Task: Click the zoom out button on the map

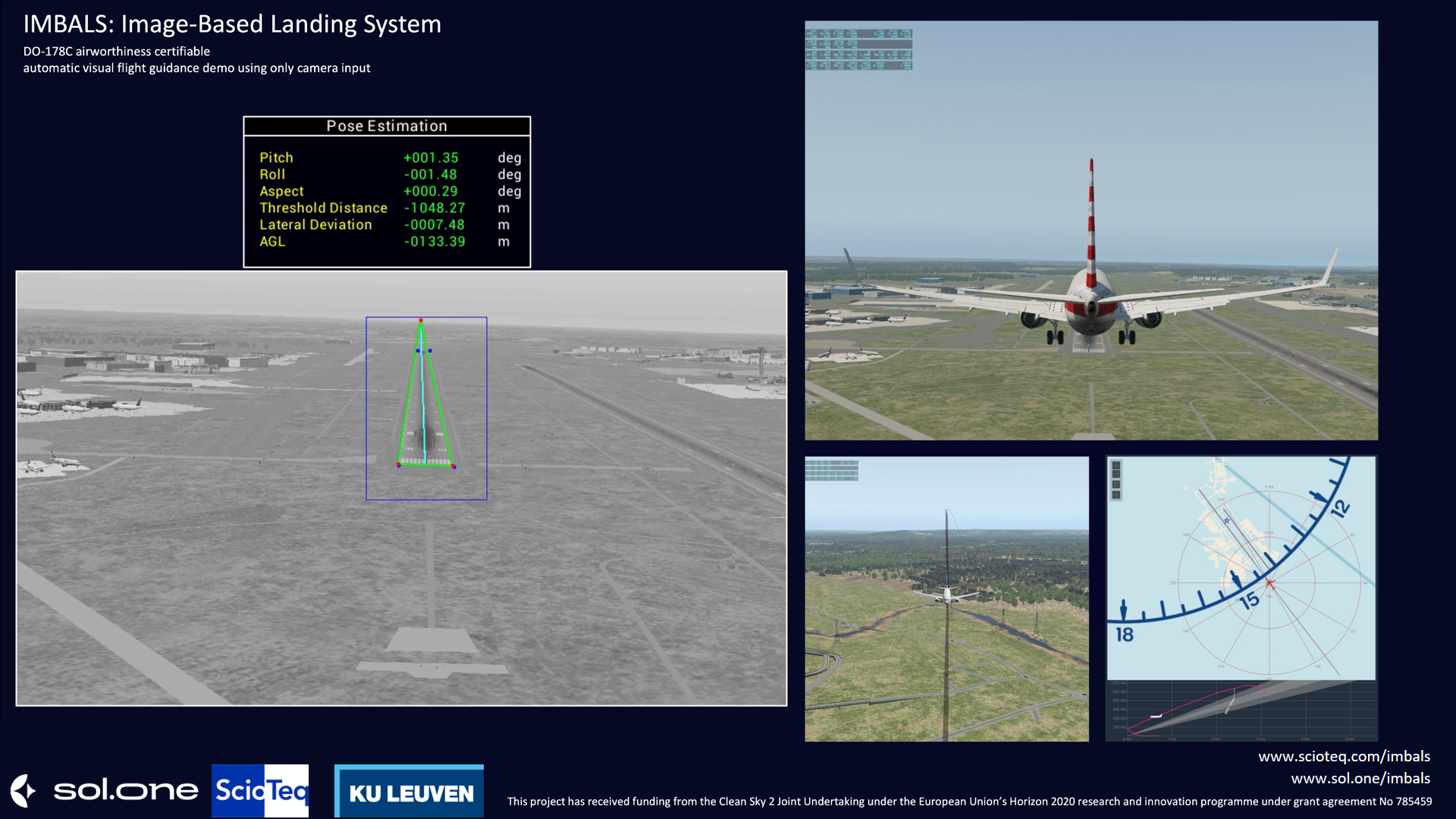Action: [1116, 474]
